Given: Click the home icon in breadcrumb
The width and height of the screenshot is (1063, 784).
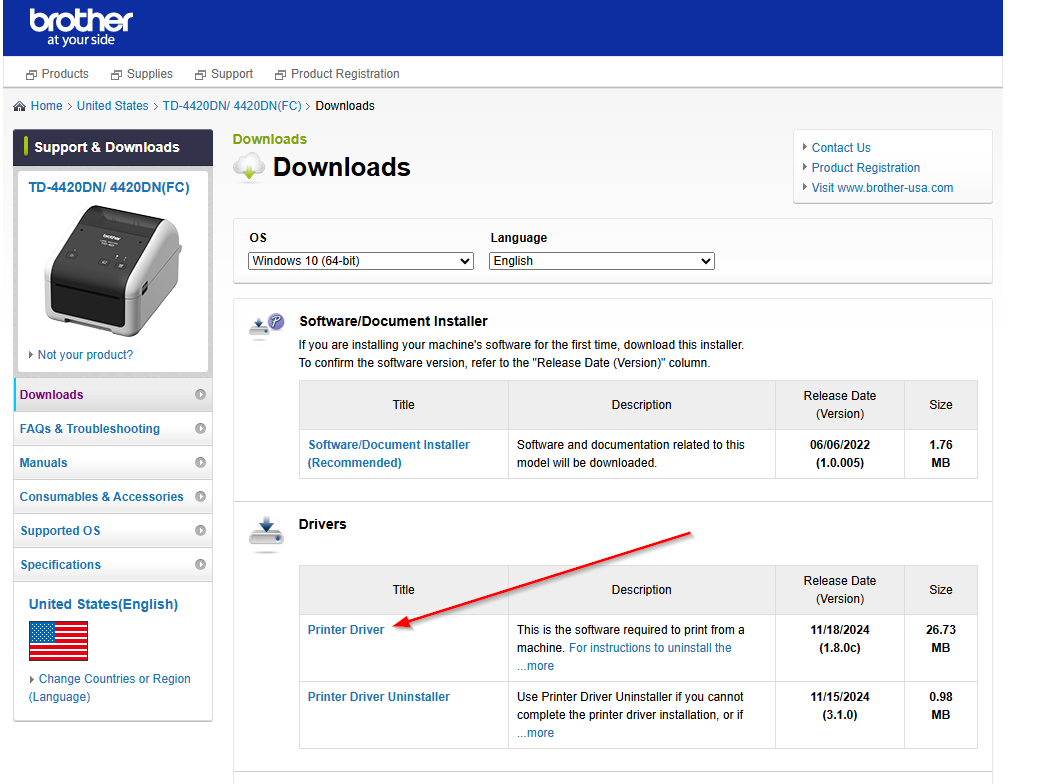Looking at the screenshot, I should click(x=20, y=106).
